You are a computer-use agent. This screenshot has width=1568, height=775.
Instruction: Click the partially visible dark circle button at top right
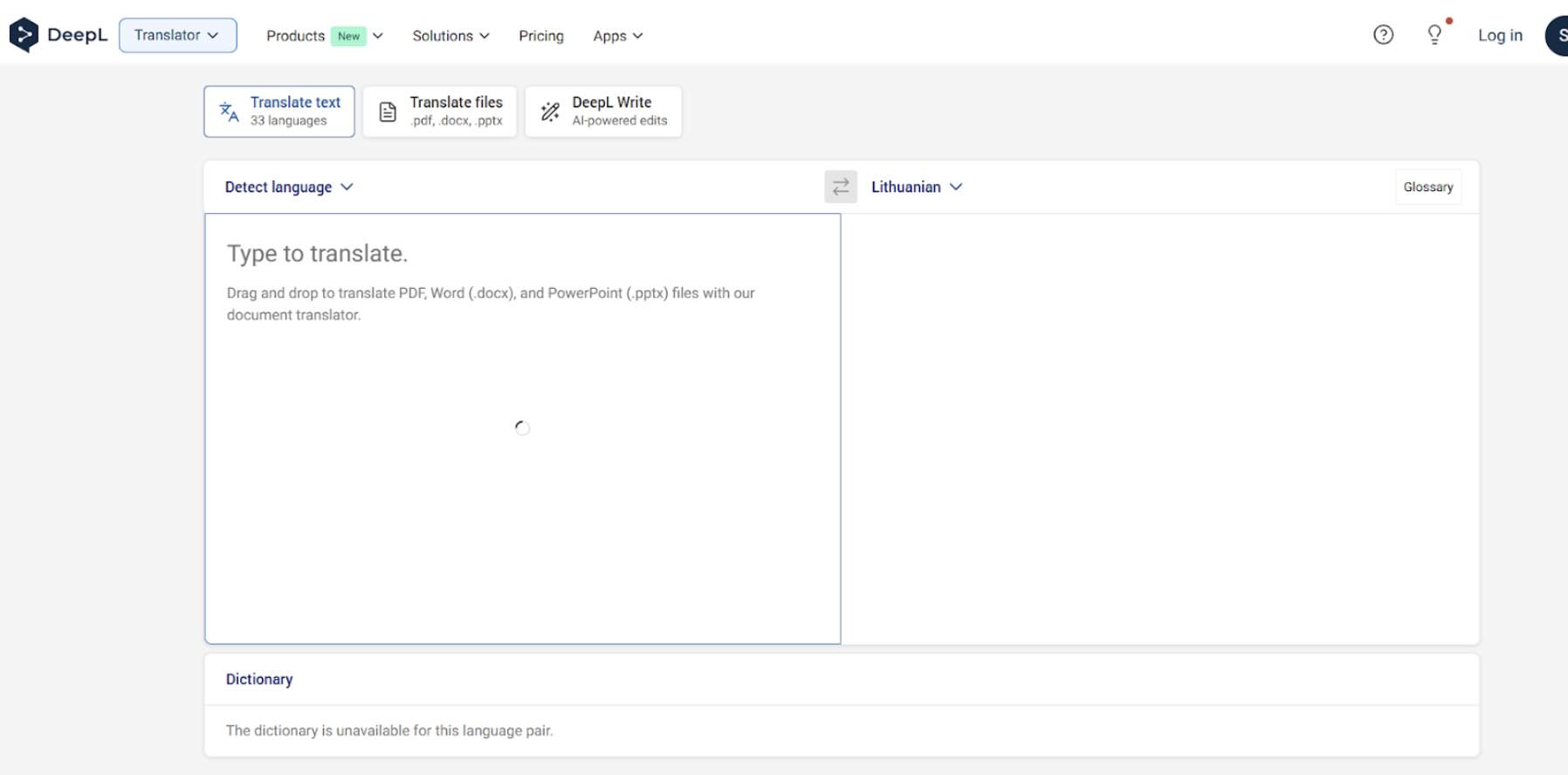[1557, 35]
